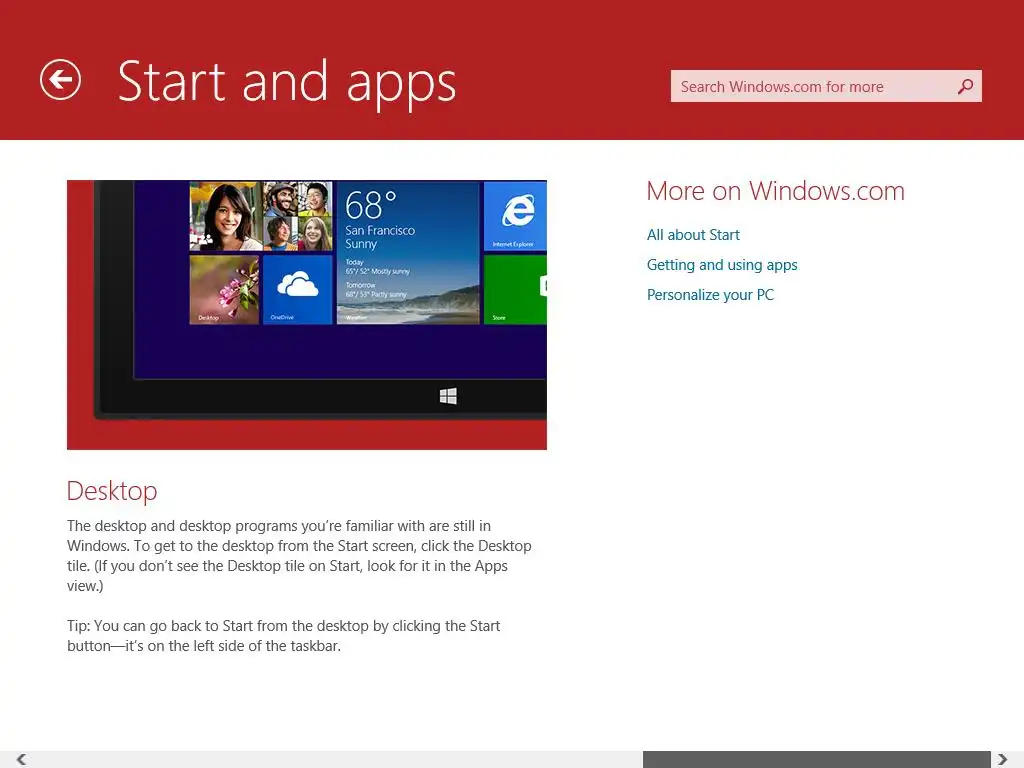
Task: Click the tip text about Start button
Action: tap(283, 635)
